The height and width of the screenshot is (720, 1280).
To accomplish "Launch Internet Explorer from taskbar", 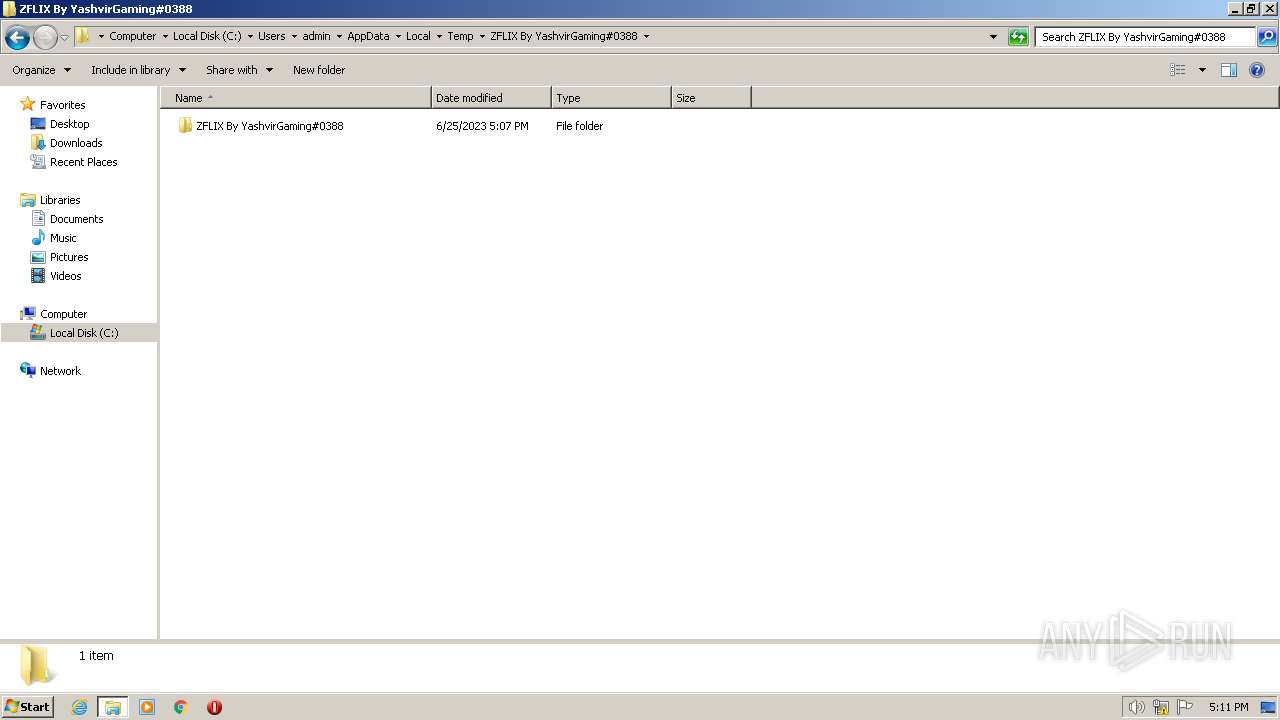I will click(79, 707).
